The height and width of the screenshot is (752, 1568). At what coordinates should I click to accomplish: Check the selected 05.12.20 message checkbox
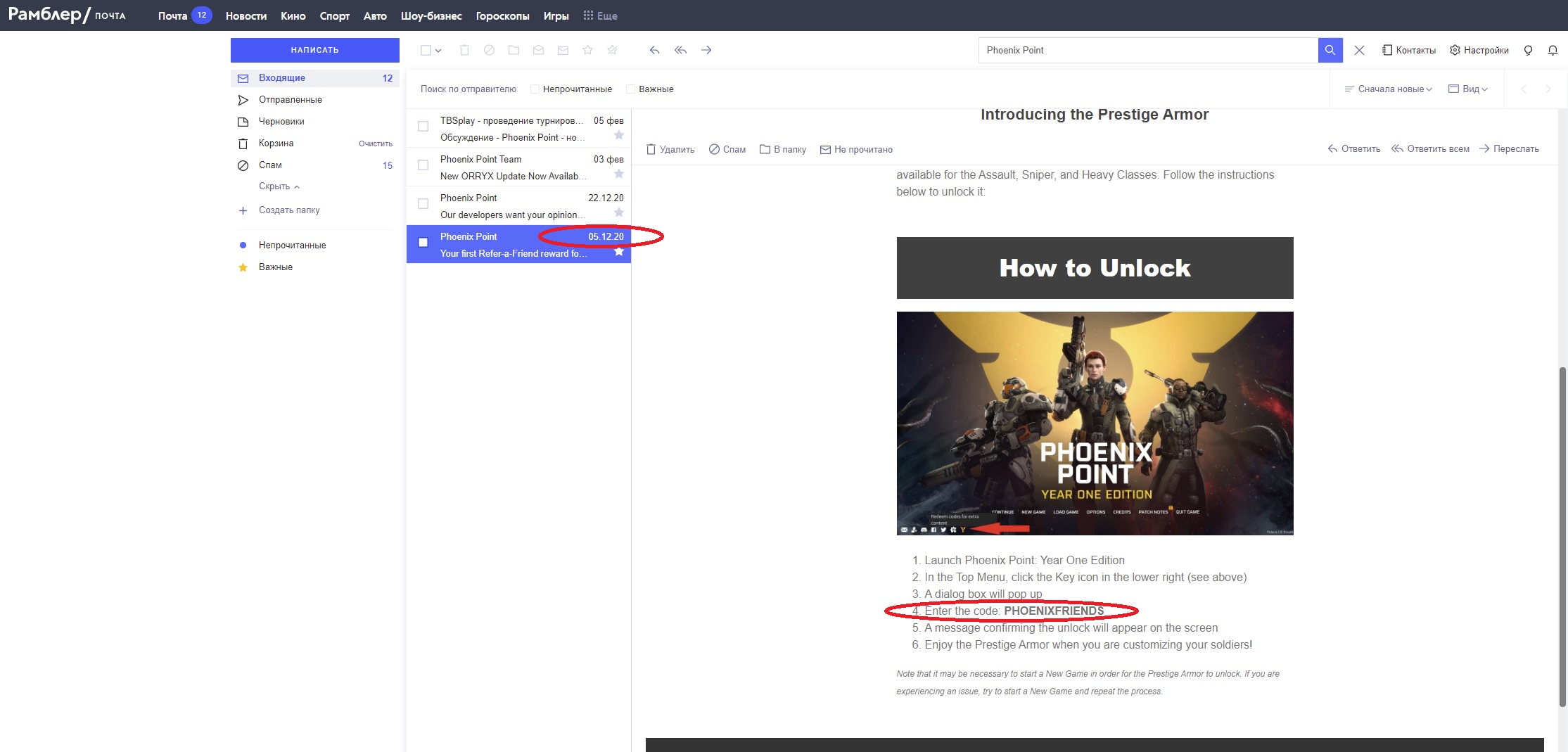[423, 243]
